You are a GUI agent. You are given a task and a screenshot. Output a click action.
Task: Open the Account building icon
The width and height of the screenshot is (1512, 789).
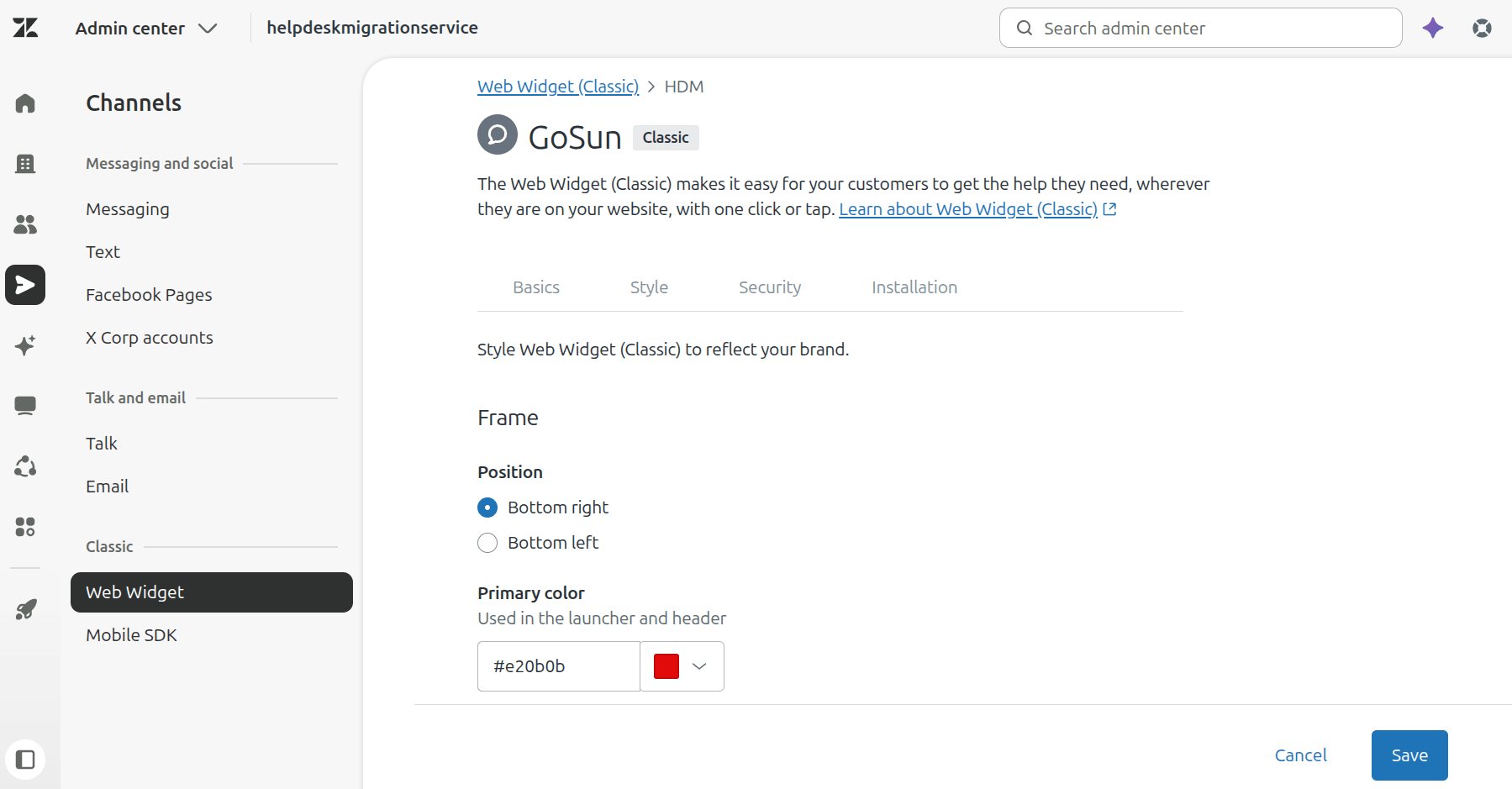point(25,164)
